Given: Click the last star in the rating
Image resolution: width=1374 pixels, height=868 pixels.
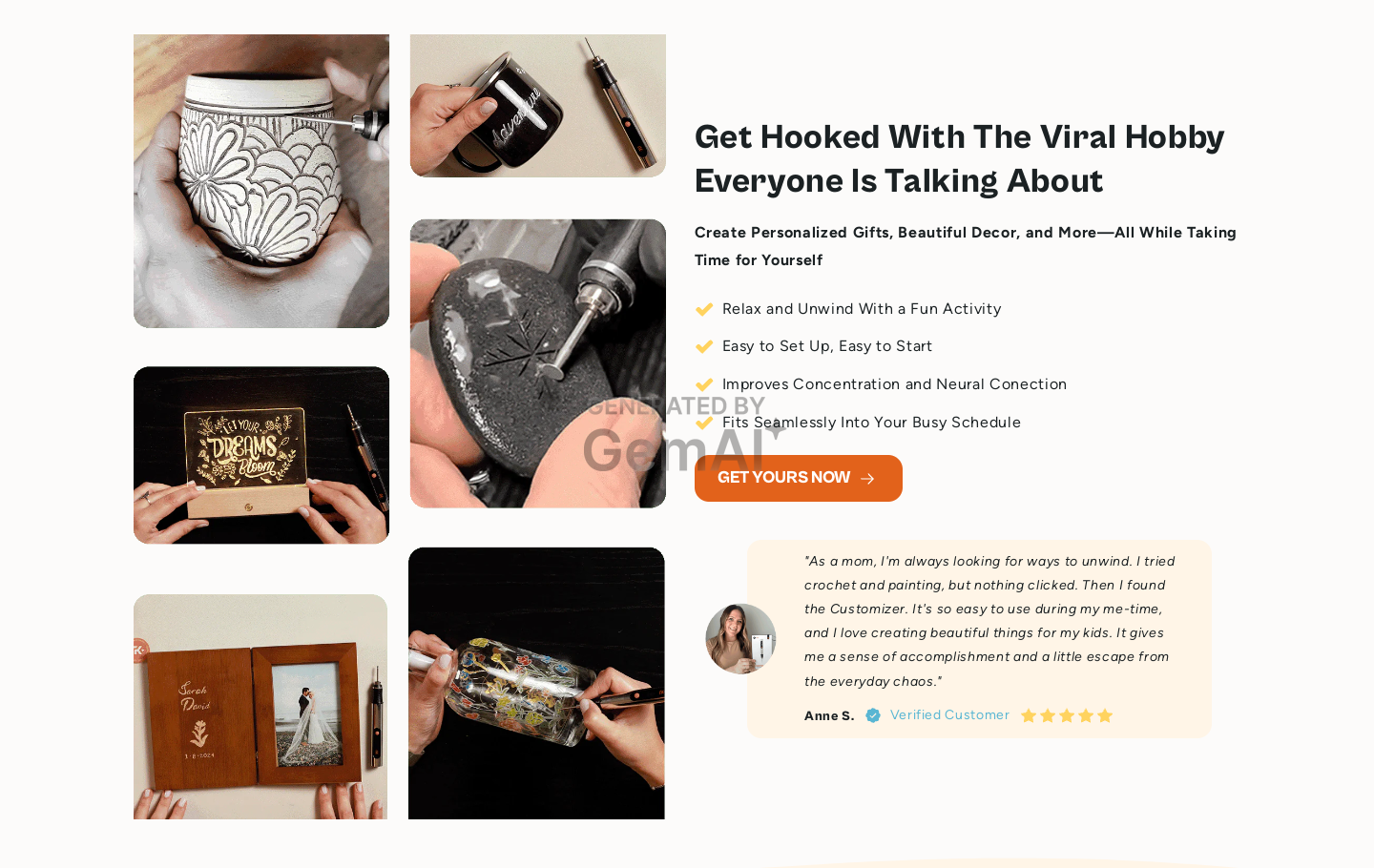Looking at the screenshot, I should (x=1105, y=715).
